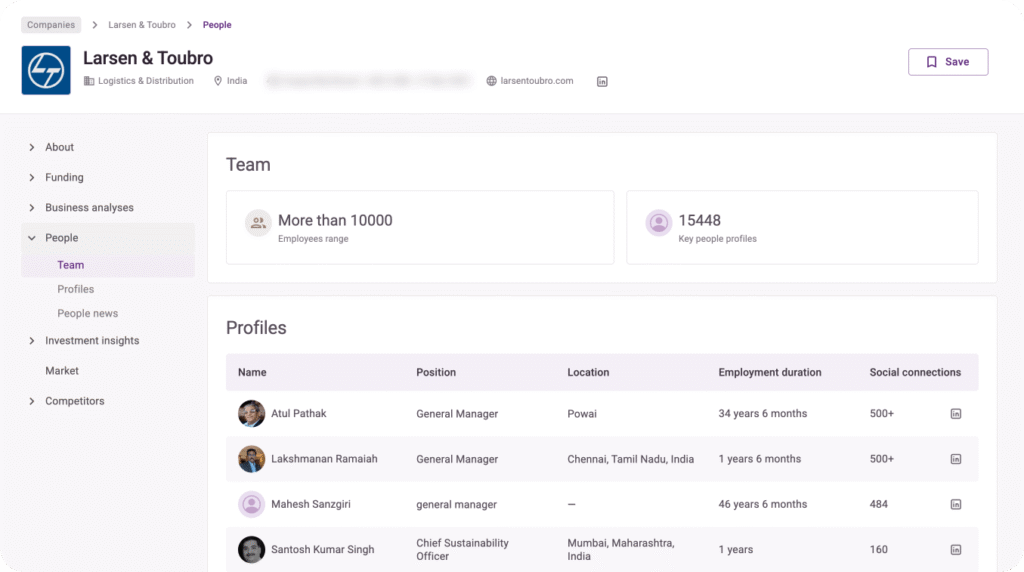Expand the Funding section chevron
The image size is (1024, 572).
[x=31, y=178]
